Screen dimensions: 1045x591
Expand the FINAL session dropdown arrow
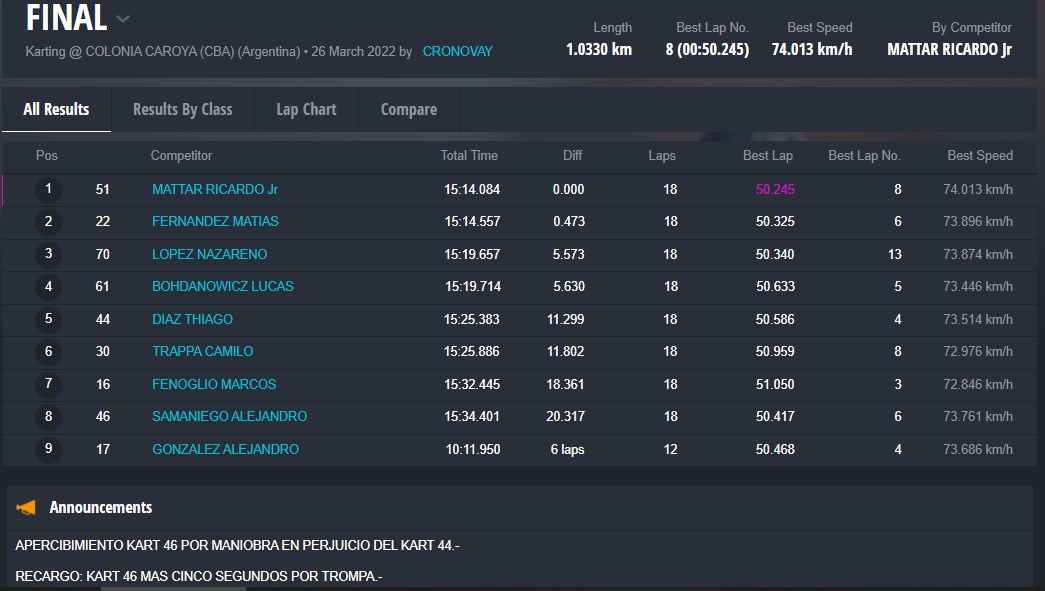123,19
